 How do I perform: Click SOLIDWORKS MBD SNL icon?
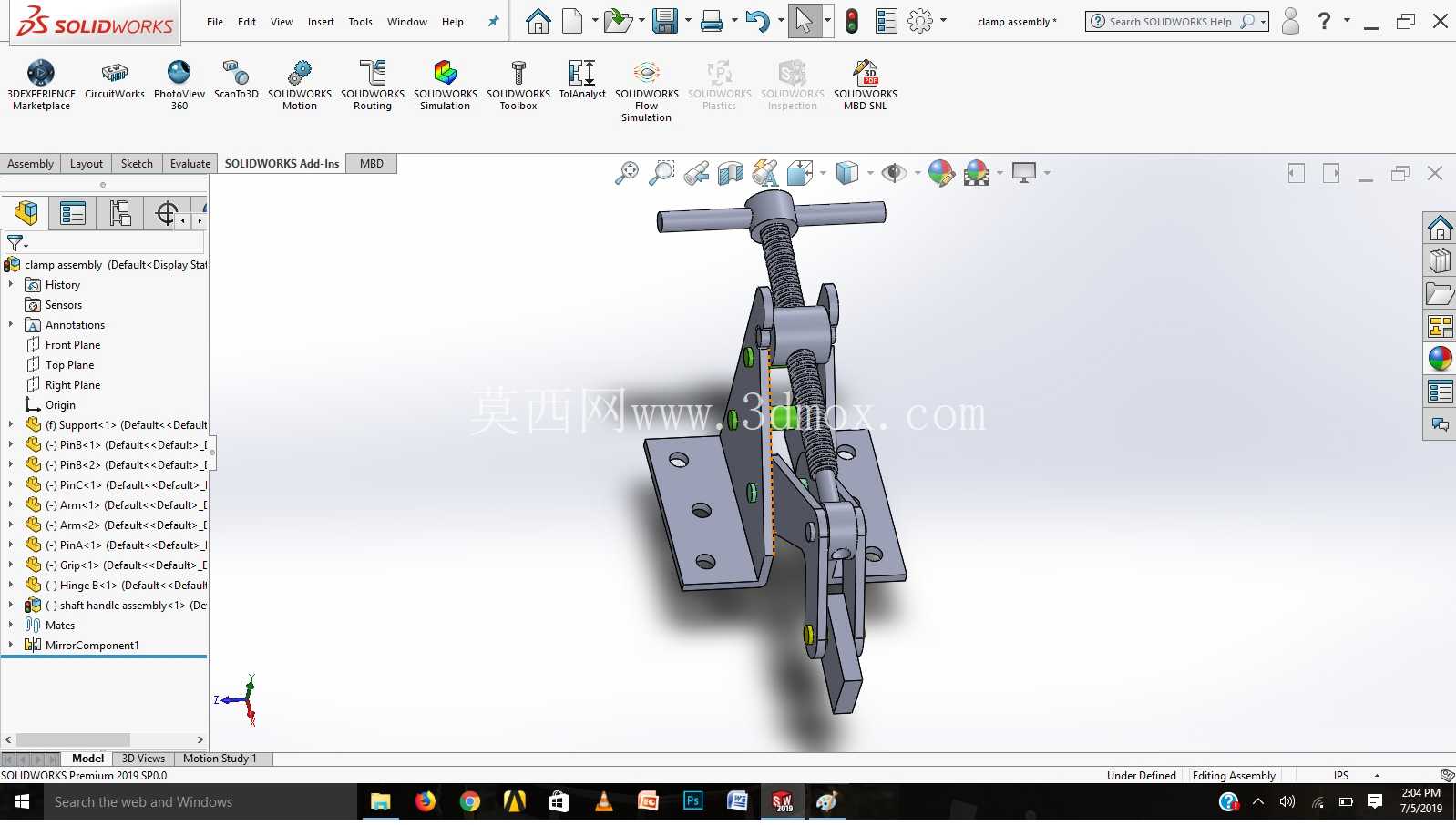[866, 86]
